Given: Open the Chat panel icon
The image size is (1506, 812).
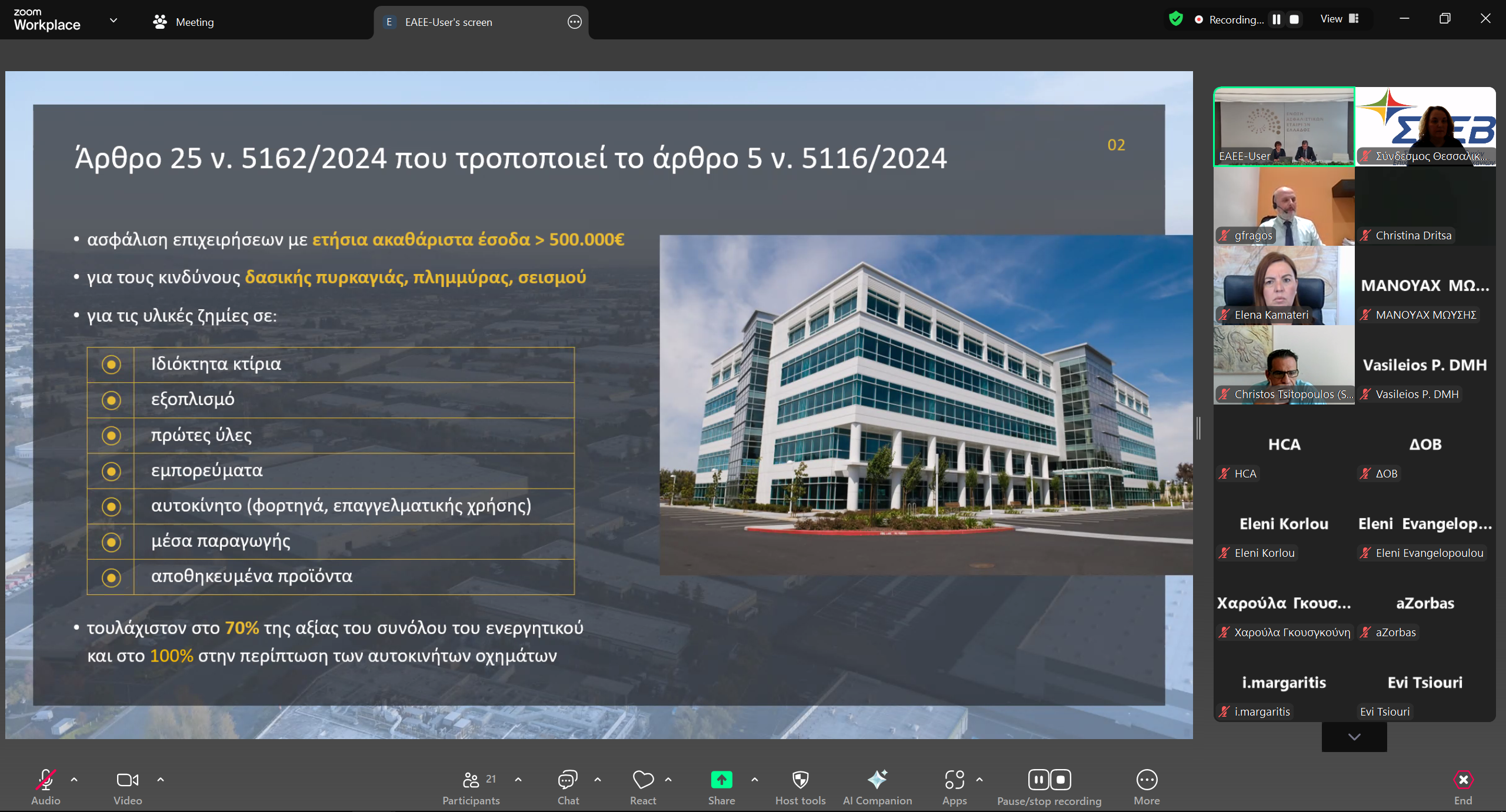Looking at the screenshot, I should pos(568,780).
